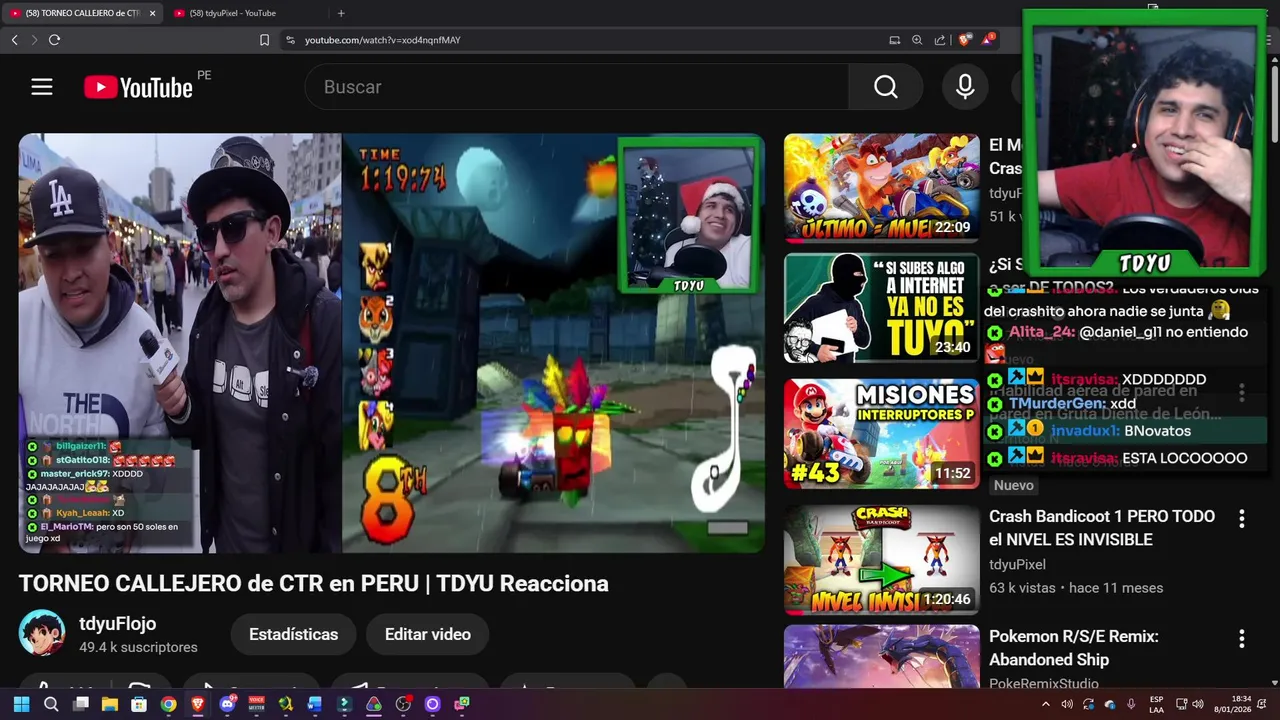Screen dimensions: 1280x720
Task: Activate voice search microphone button
Action: (965, 87)
